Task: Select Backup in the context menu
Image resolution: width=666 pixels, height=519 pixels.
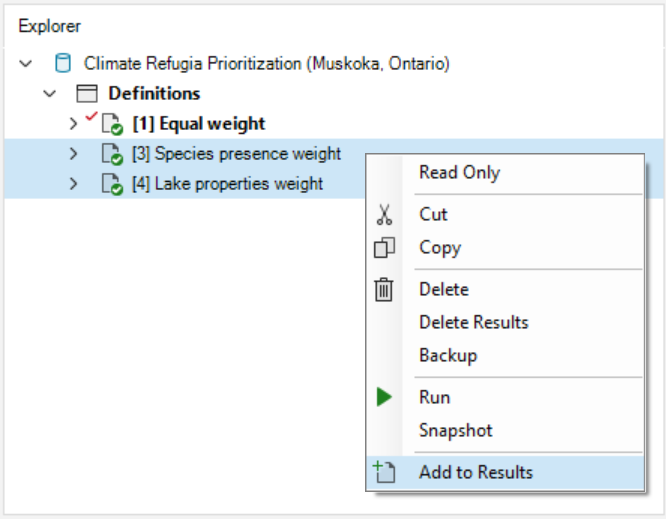Action: 447,355
